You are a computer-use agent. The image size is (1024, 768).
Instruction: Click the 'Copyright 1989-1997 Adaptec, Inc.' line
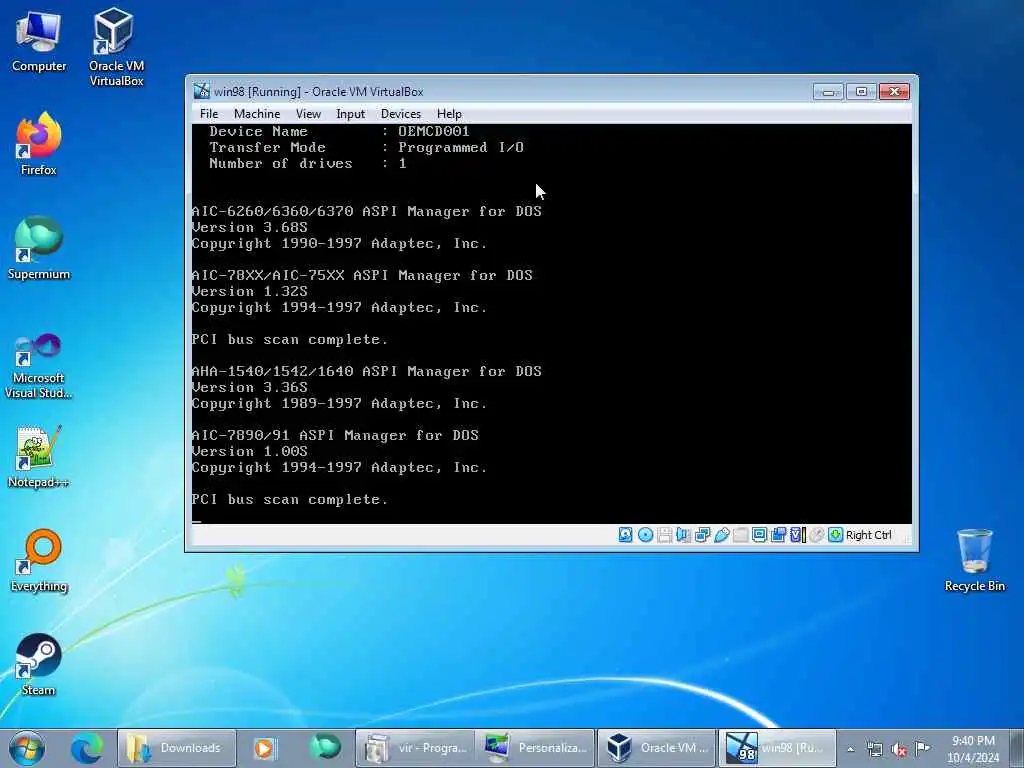[340, 404]
